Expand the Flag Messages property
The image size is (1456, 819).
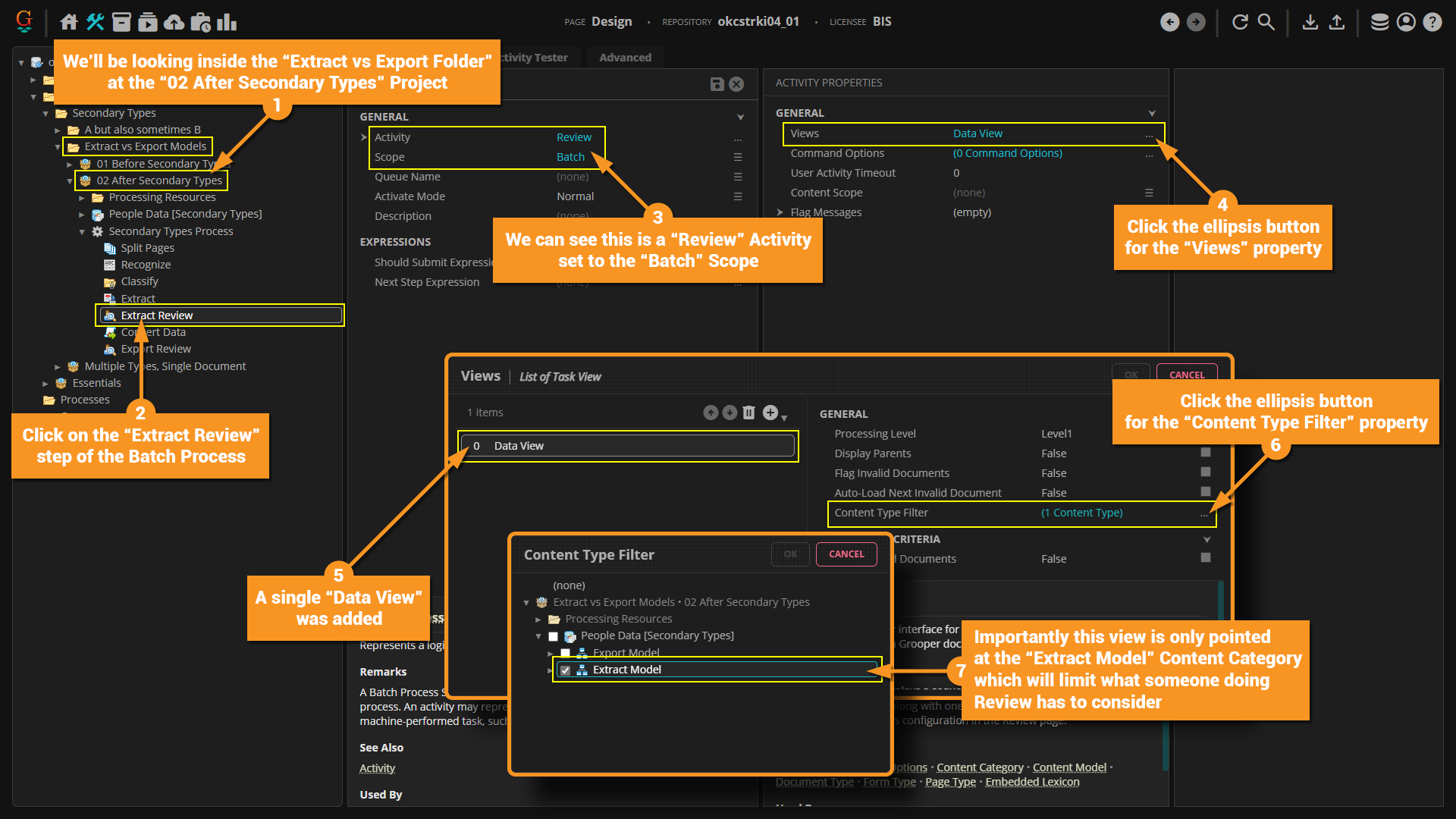780,212
